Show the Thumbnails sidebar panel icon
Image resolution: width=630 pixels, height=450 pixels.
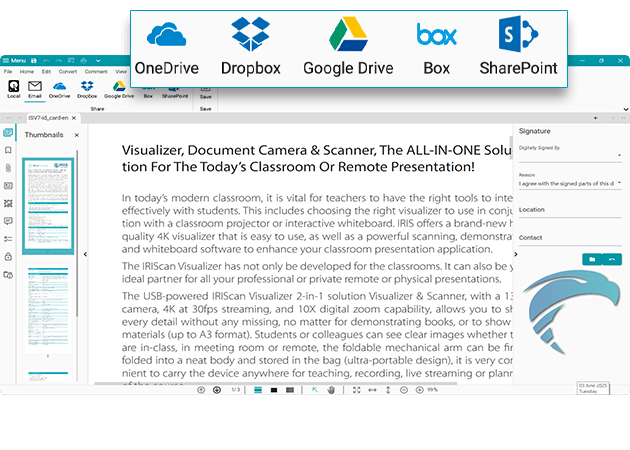[x=8, y=133]
